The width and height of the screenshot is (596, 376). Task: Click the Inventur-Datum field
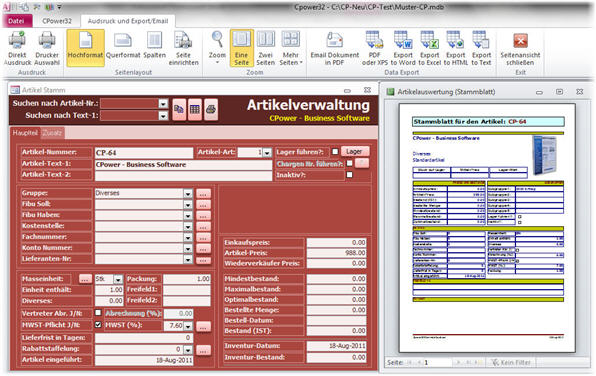pyautogui.click(x=336, y=346)
